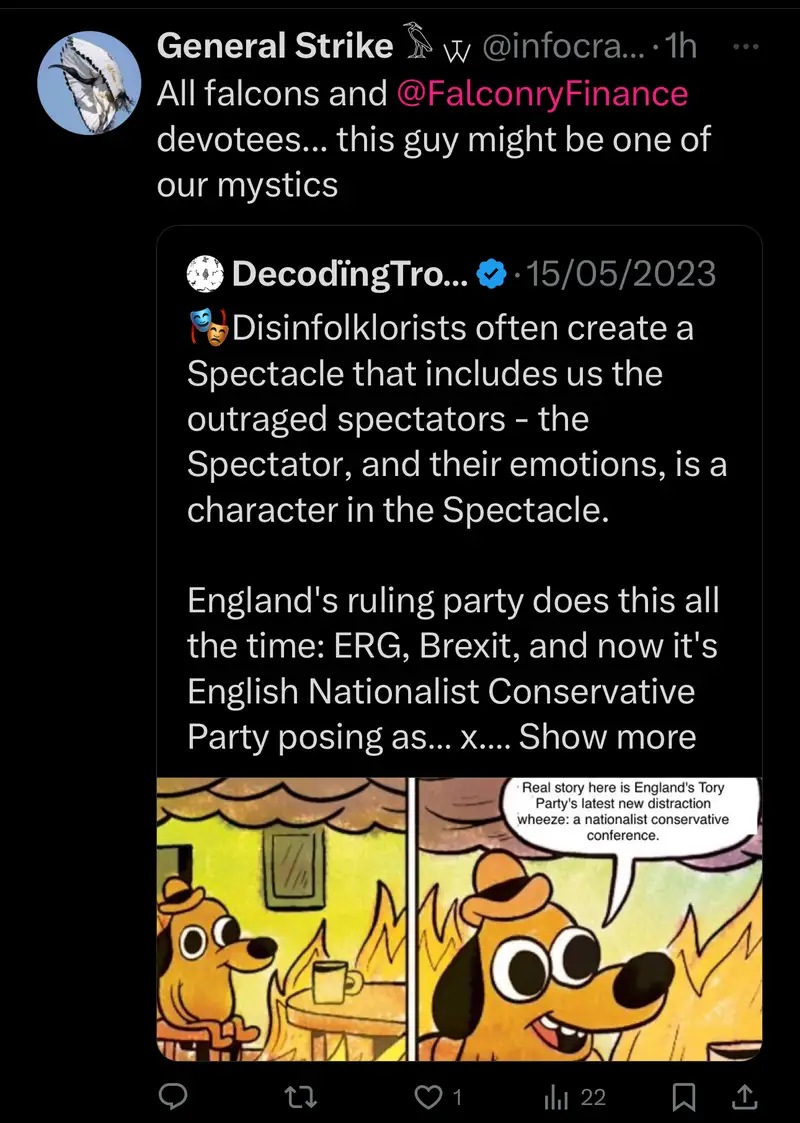
Task: Click the bird badge beside General Strike
Action: pos(418,45)
